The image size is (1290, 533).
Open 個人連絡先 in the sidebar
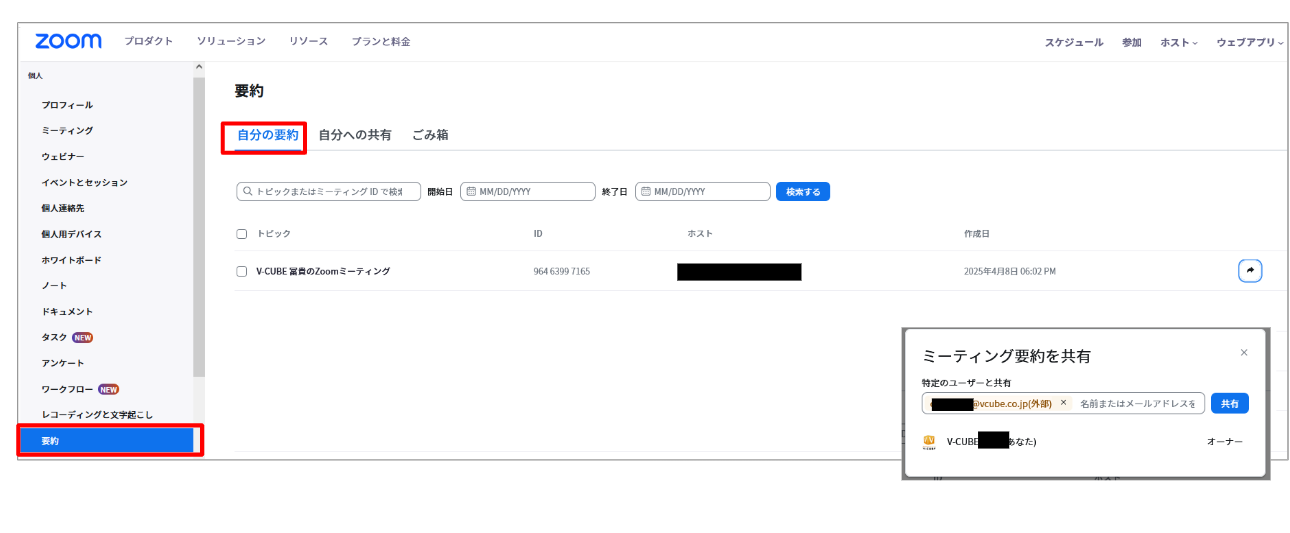click(x=63, y=208)
